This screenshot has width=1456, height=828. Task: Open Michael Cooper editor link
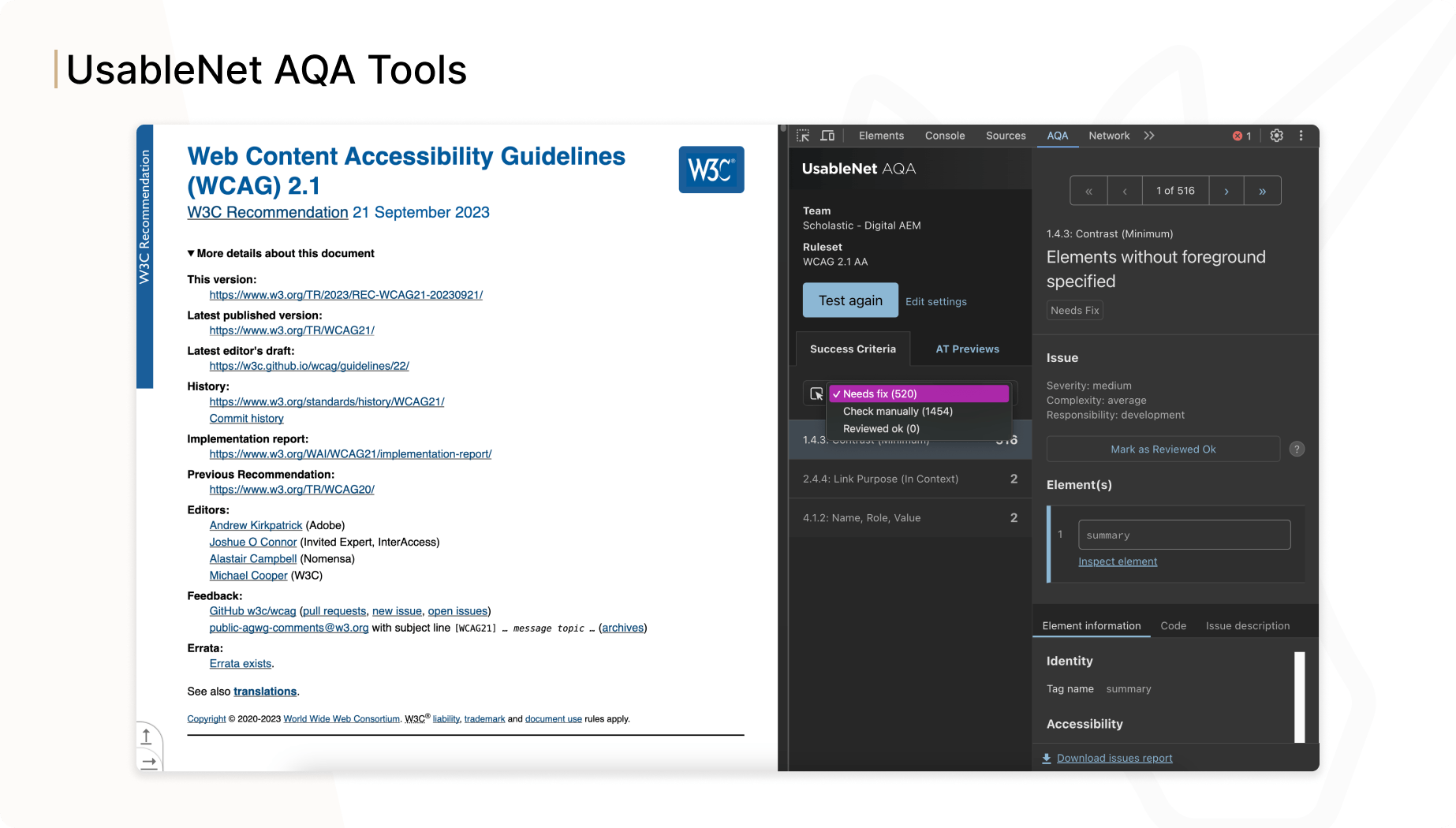click(248, 575)
